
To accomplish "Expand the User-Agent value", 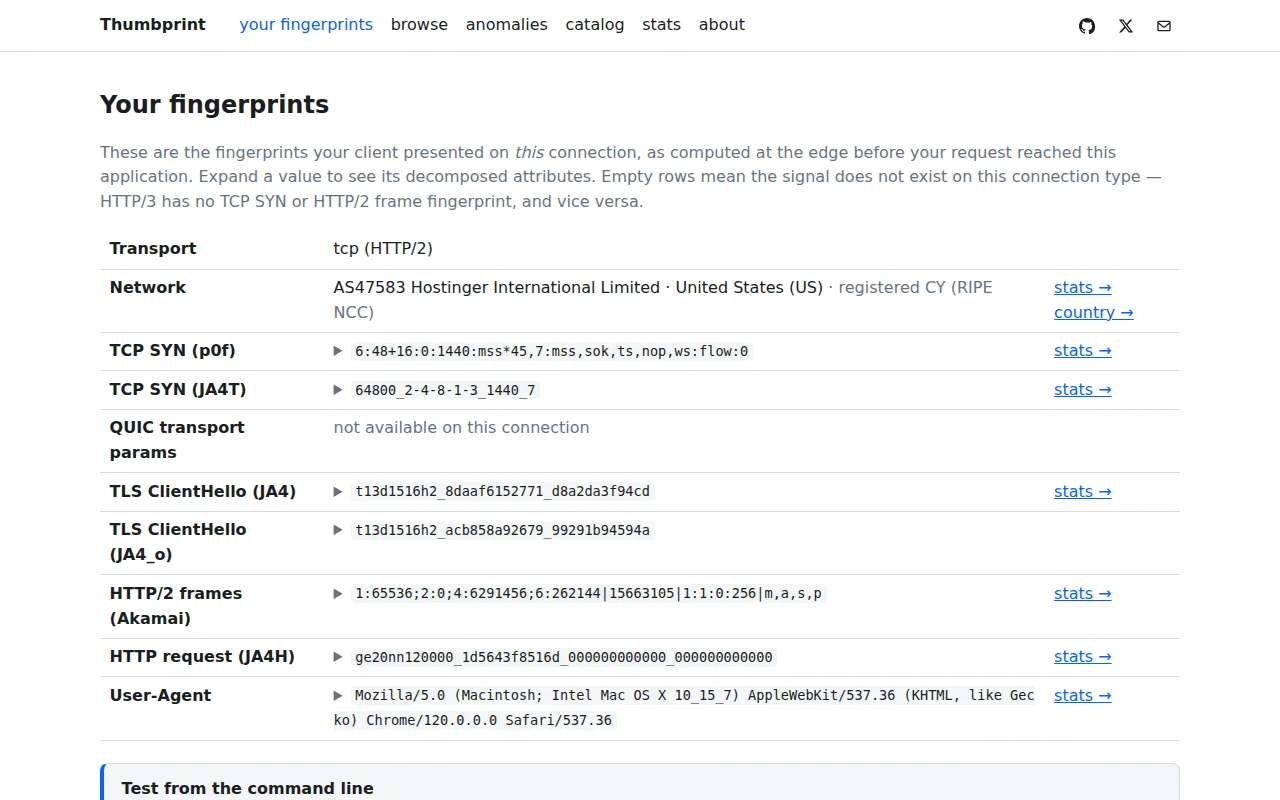I will pyautogui.click(x=338, y=695).
